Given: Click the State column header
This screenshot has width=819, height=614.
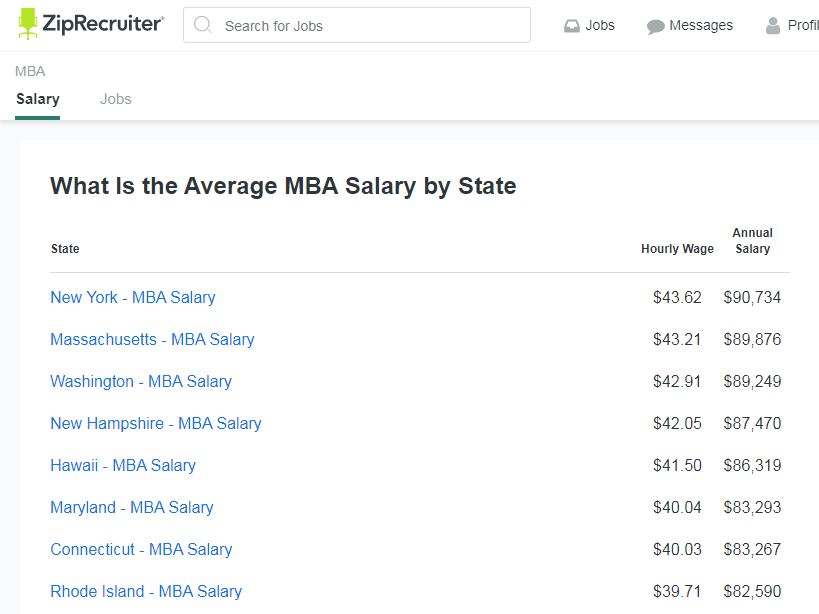Looking at the screenshot, I should coord(65,249).
